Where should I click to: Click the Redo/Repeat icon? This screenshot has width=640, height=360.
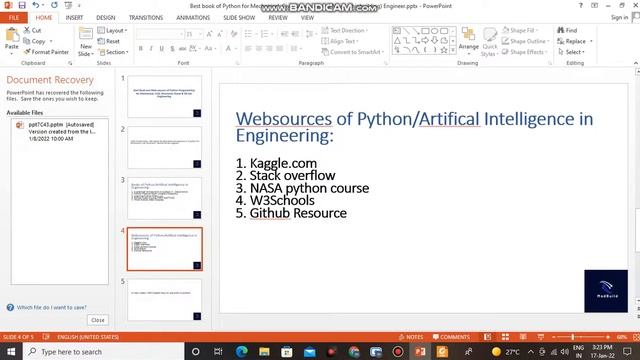pos(54,5)
